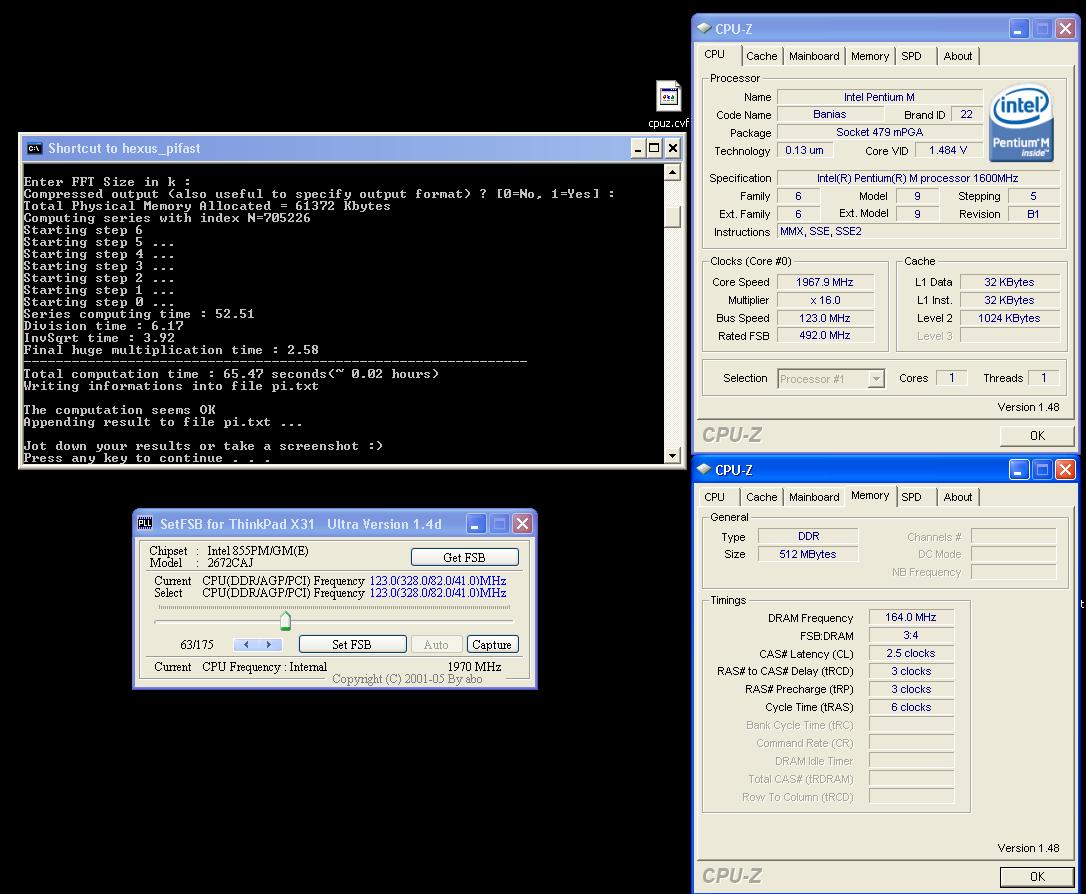1086x894 pixels.
Task: Click the Core VID 1.484 V value
Action: pyautogui.click(x=948, y=150)
